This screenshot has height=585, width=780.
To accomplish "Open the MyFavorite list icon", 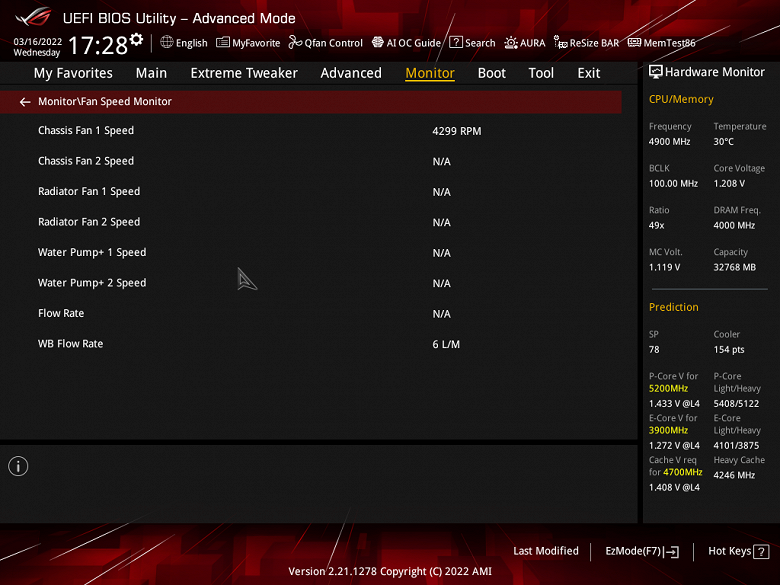I will click(223, 42).
